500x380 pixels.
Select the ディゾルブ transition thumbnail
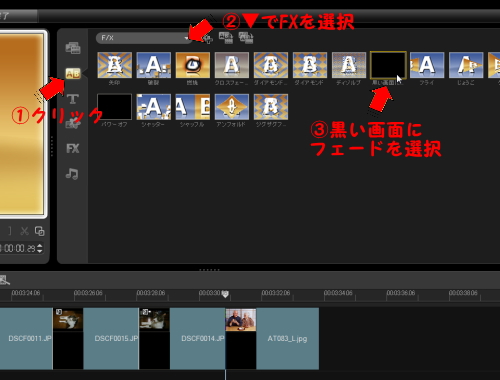click(349, 65)
